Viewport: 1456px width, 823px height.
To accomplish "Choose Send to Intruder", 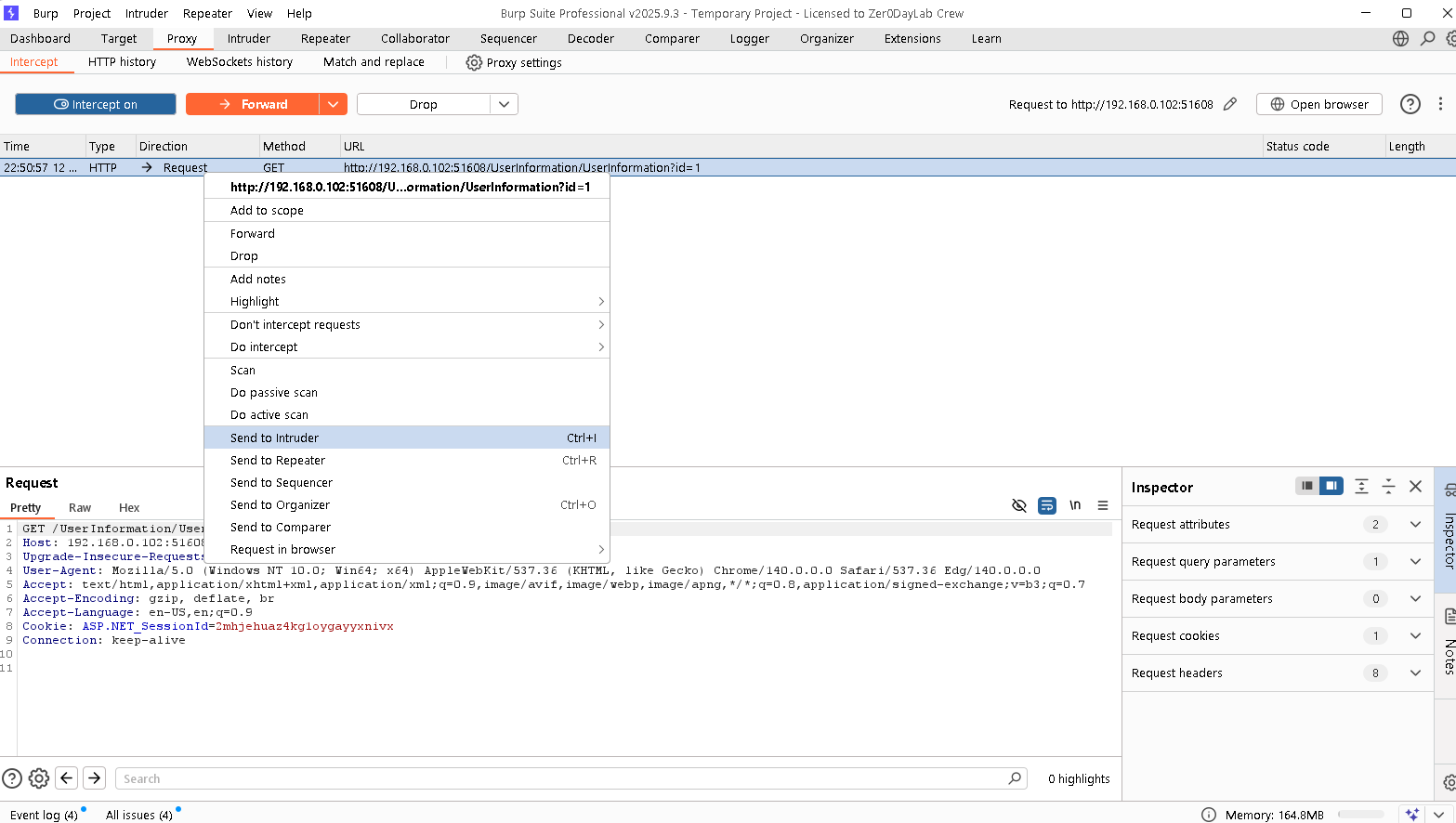I will point(407,438).
